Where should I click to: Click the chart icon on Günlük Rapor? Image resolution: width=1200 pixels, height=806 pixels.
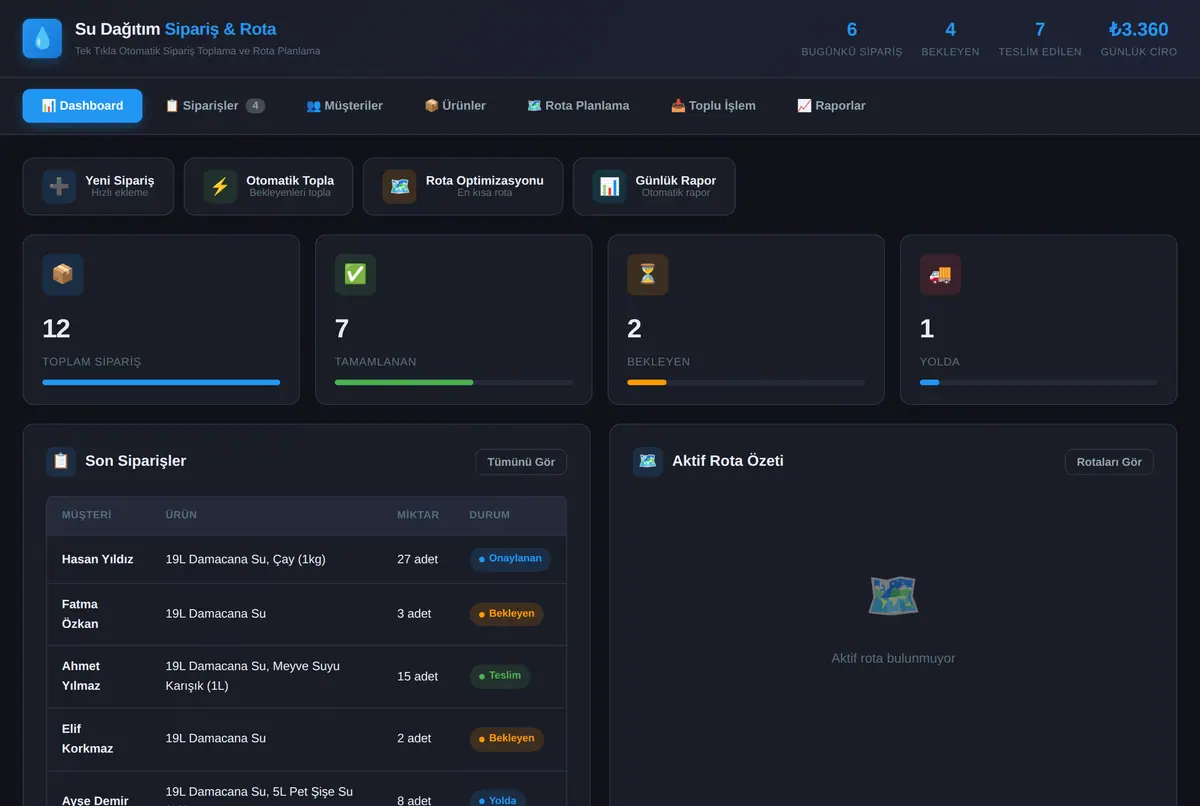(x=609, y=186)
